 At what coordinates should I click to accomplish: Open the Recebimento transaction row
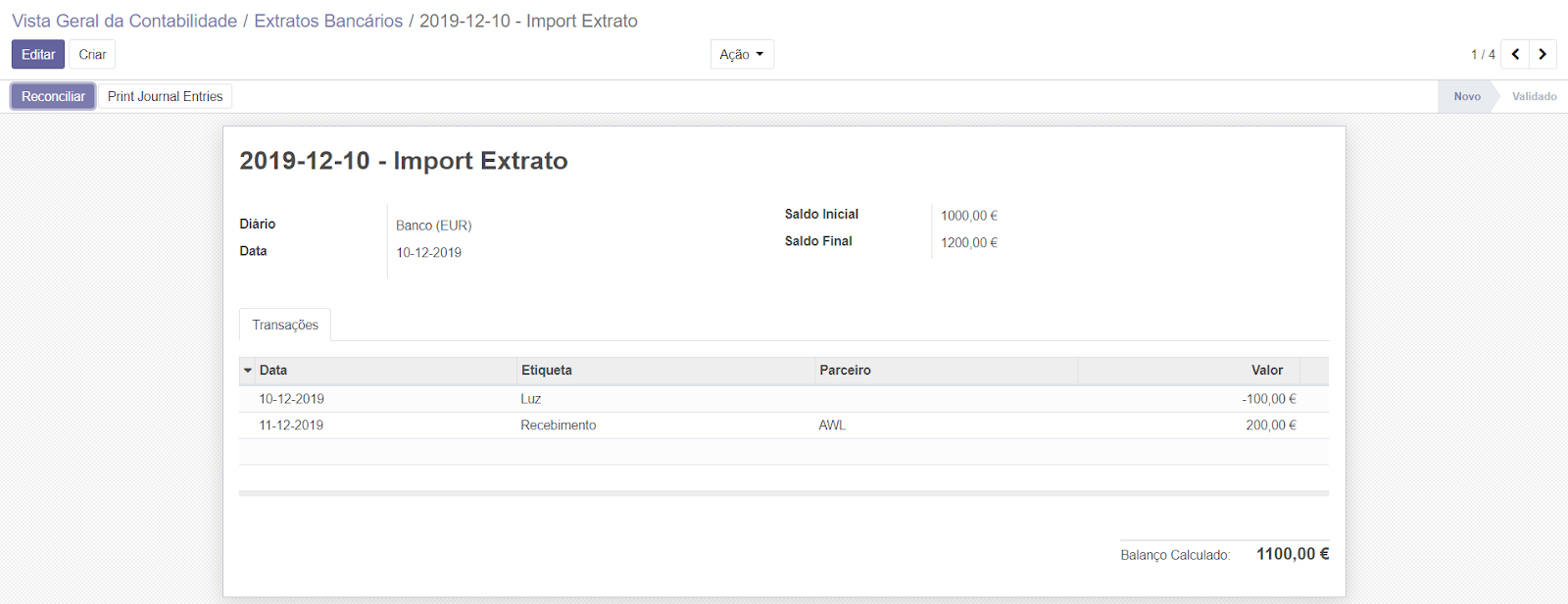click(x=558, y=426)
